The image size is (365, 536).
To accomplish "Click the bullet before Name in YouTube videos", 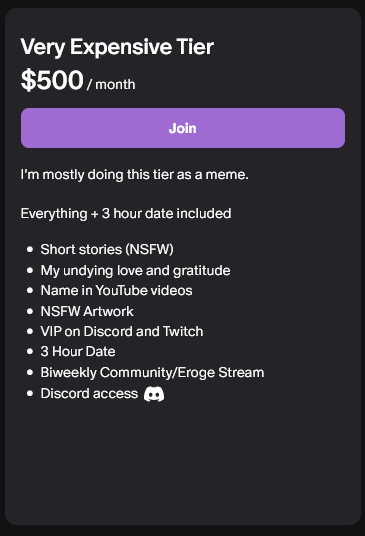I will tap(30, 291).
